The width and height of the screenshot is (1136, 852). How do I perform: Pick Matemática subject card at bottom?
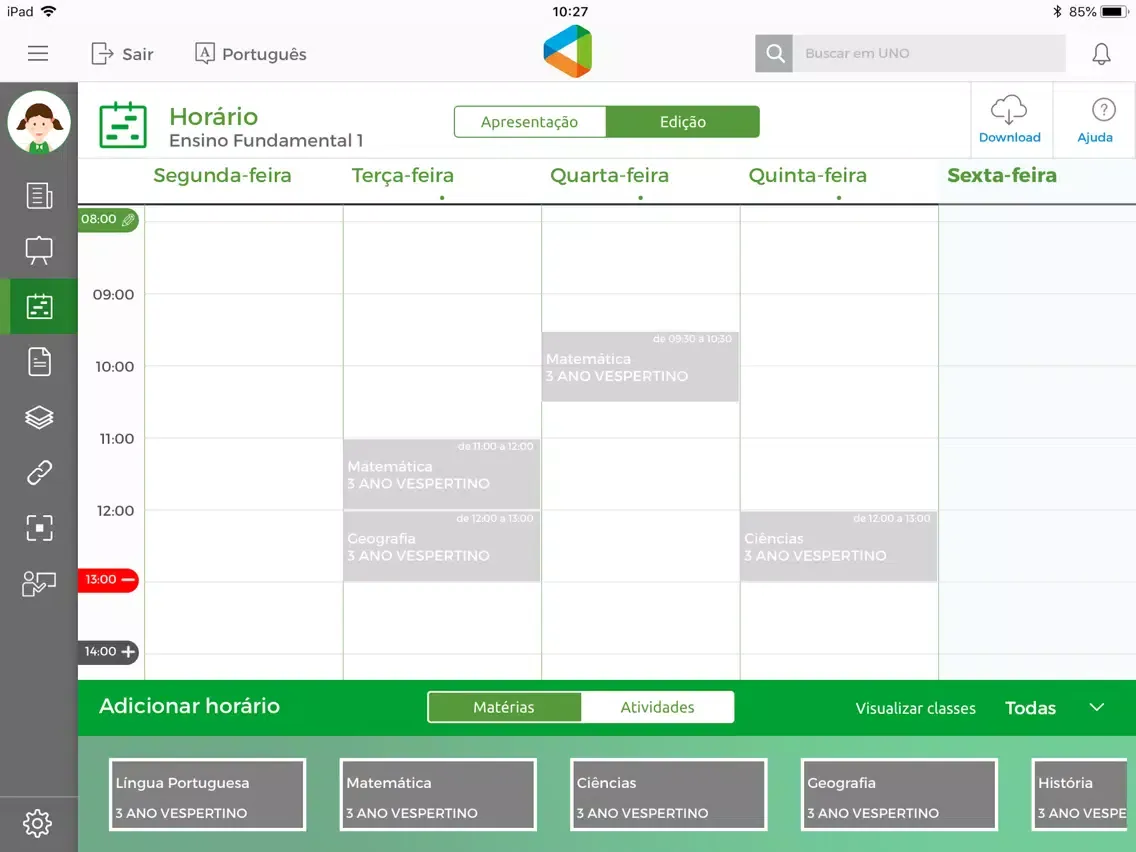tap(438, 794)
